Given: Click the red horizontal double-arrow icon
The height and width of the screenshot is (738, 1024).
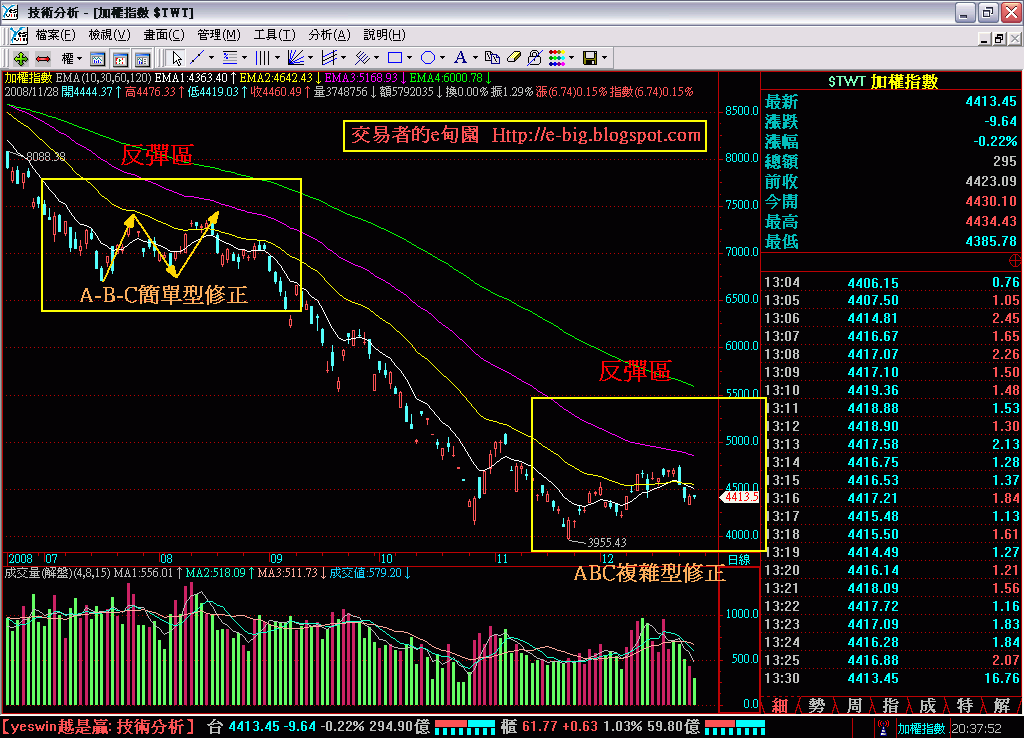Looking at the screenshot, I should point(43,58).
